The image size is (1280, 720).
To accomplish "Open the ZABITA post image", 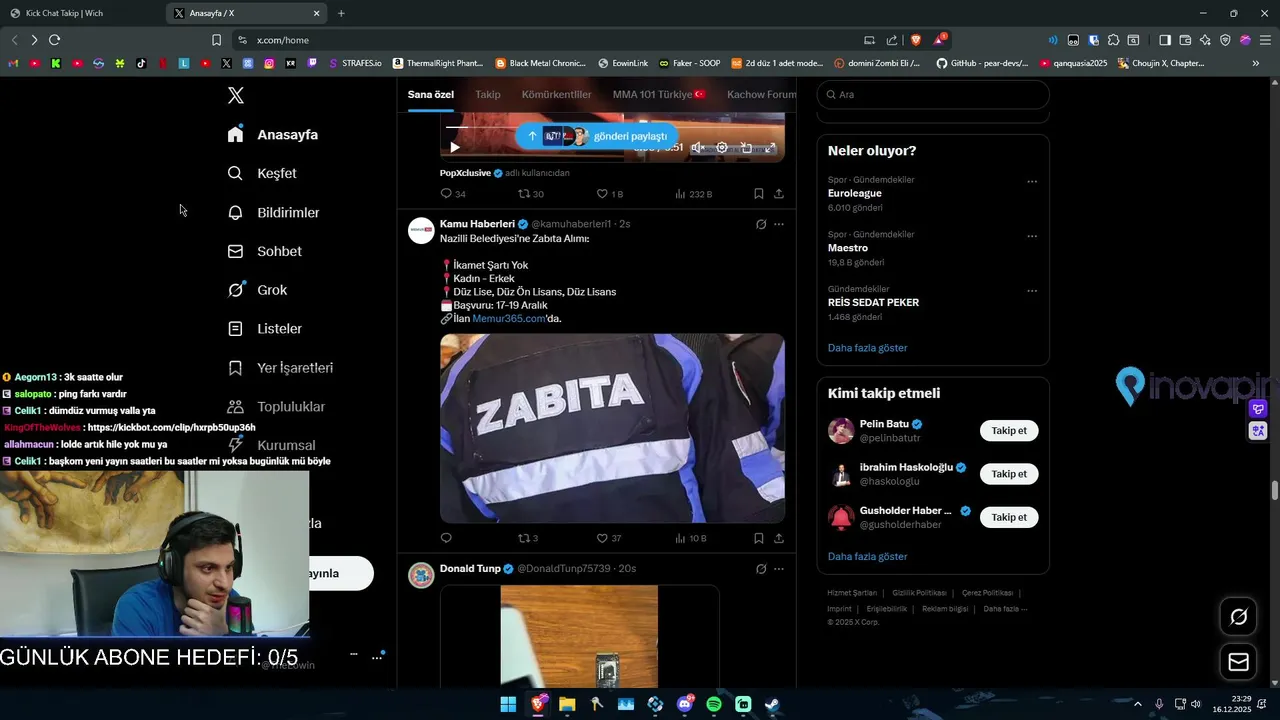I will point(612,428).
